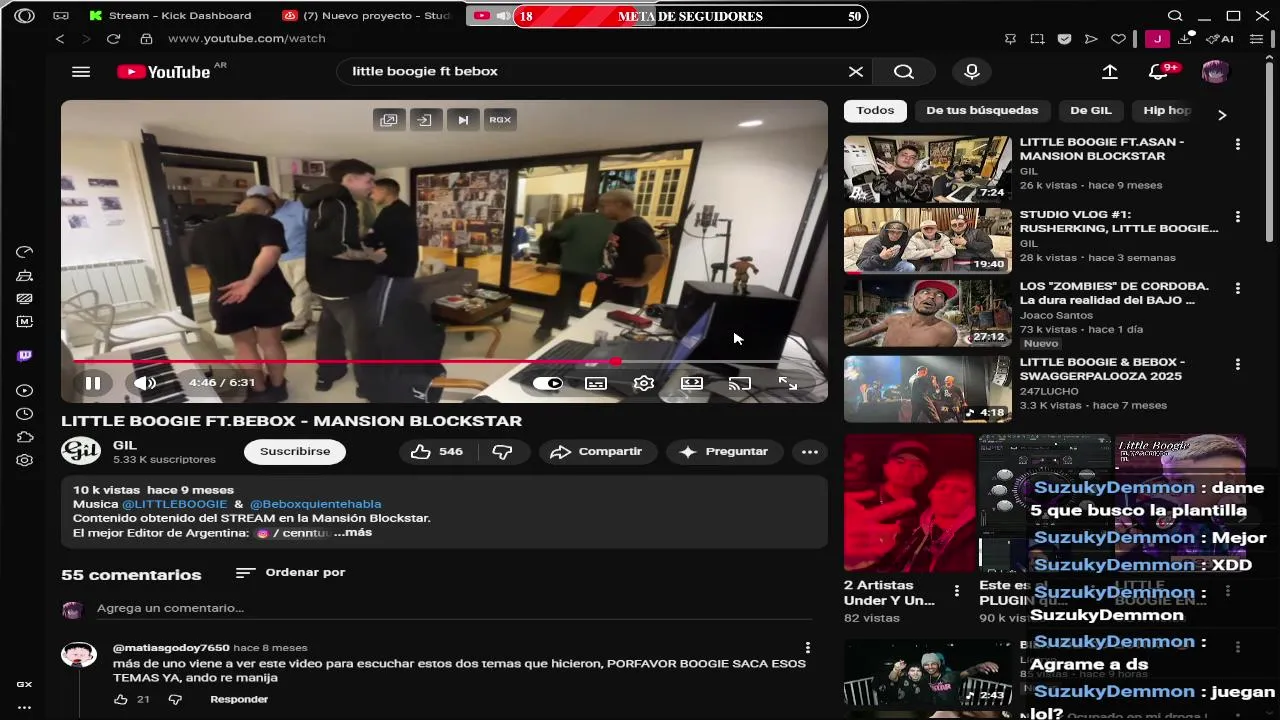
Task: Open @LITTLEBOOGIE channel link
Action: coord(175,504)
